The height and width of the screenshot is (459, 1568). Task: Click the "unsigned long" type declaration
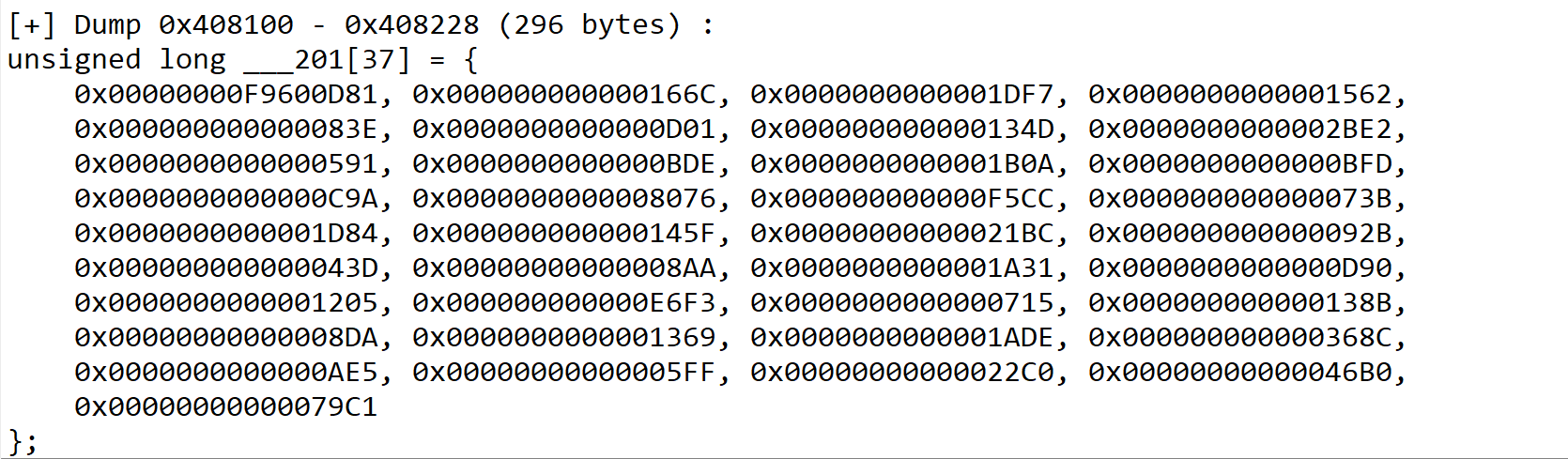point(116,60)
